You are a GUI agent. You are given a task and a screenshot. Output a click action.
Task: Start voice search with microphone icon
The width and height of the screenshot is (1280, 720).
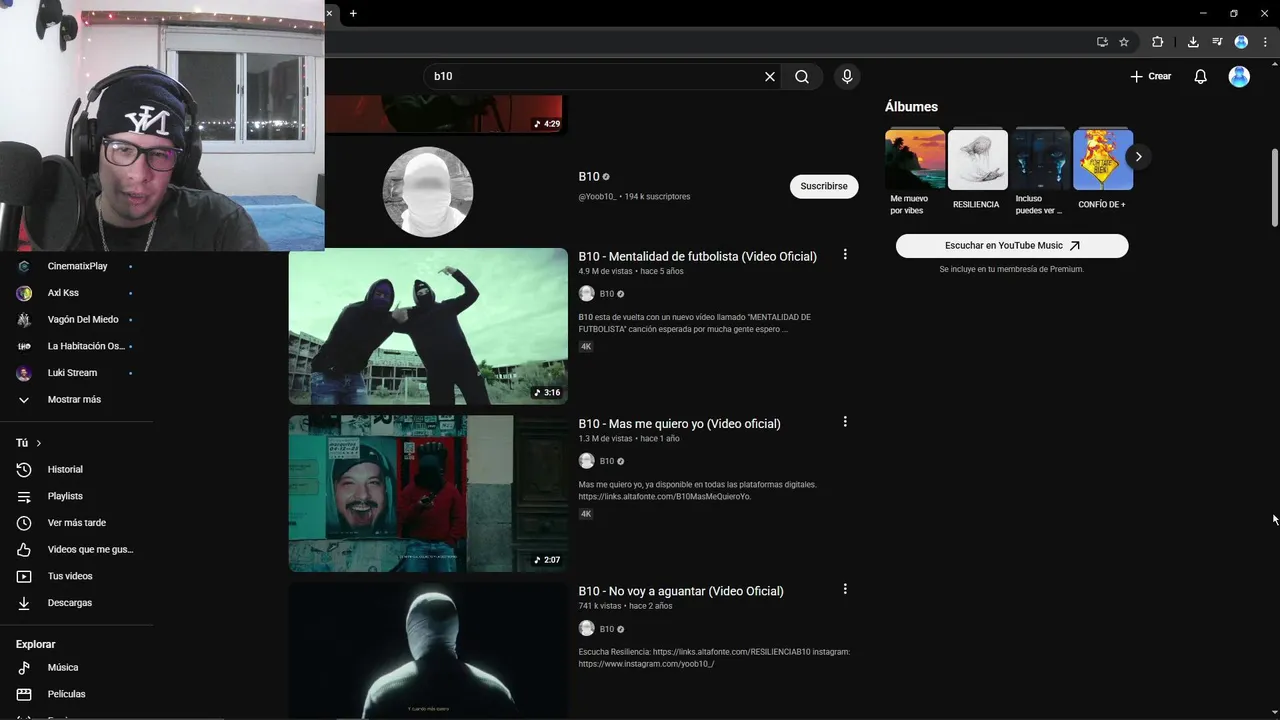point(847,76)
